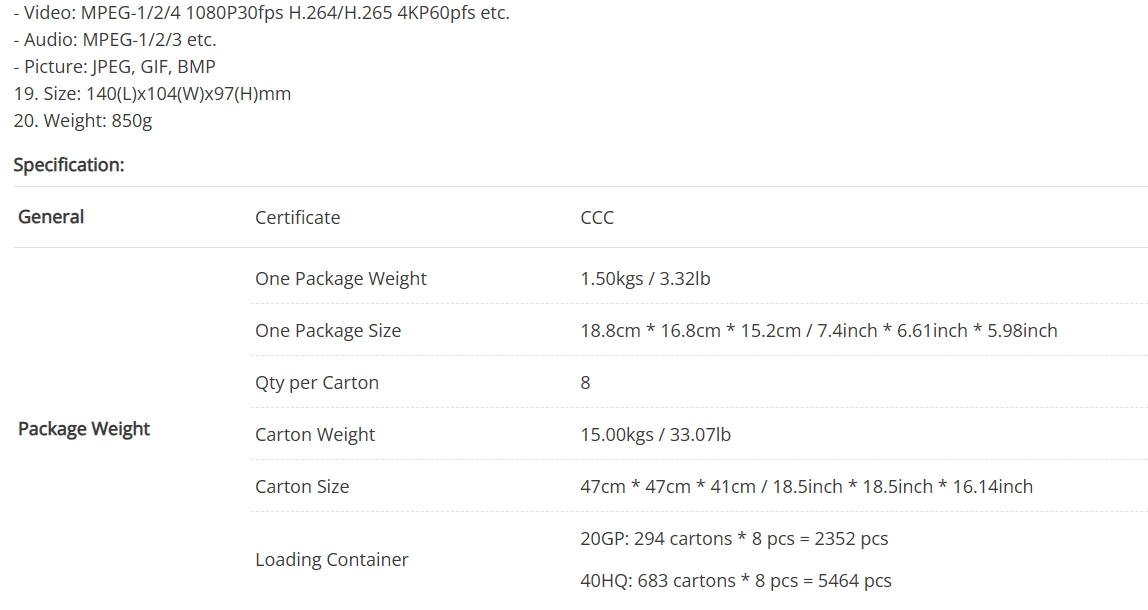Click the 1.50kgs / 3.32lb value

(645, 278)
